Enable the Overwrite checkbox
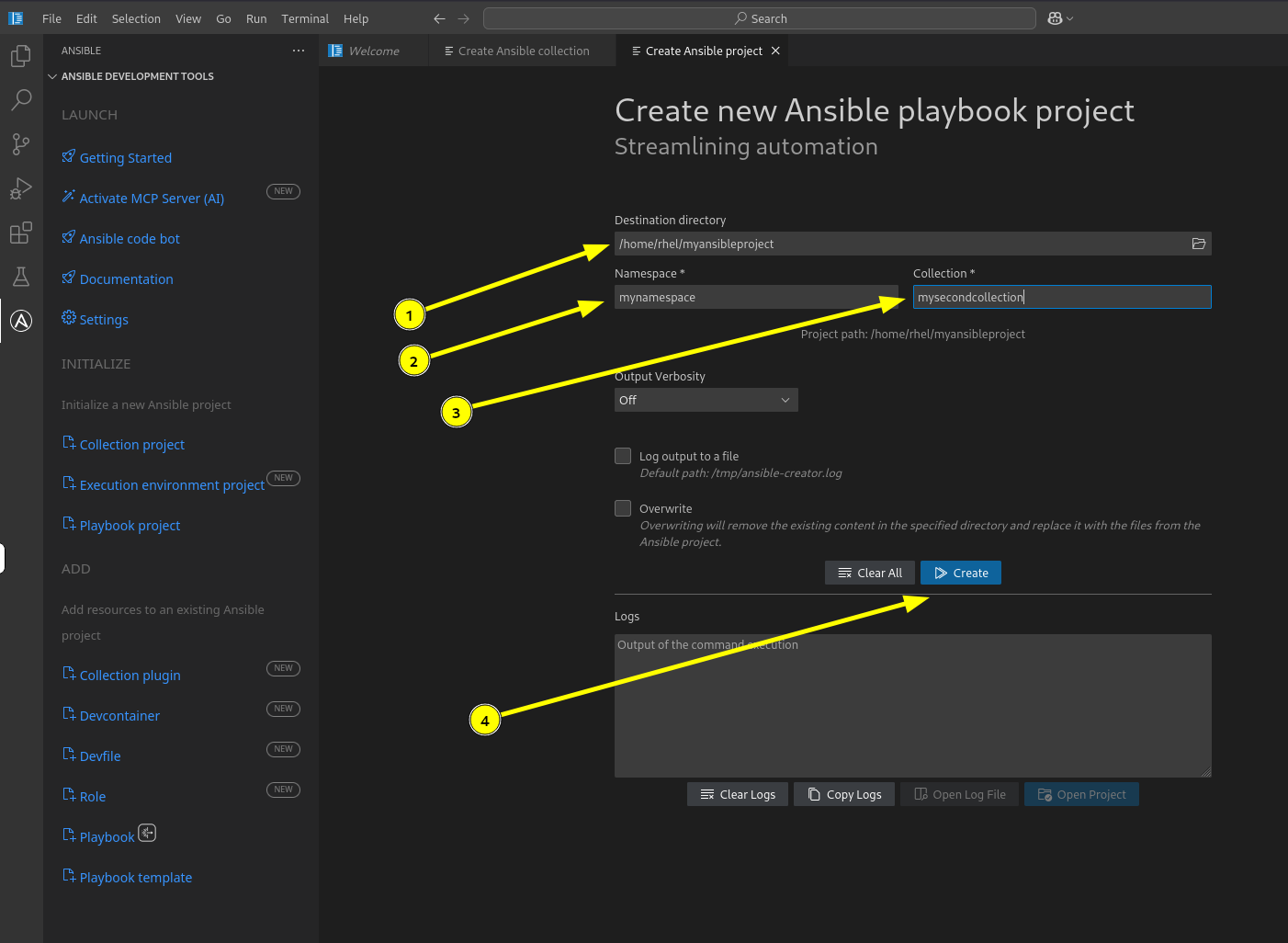Viewport: 1288px width, 943px height. coord(623,508)
